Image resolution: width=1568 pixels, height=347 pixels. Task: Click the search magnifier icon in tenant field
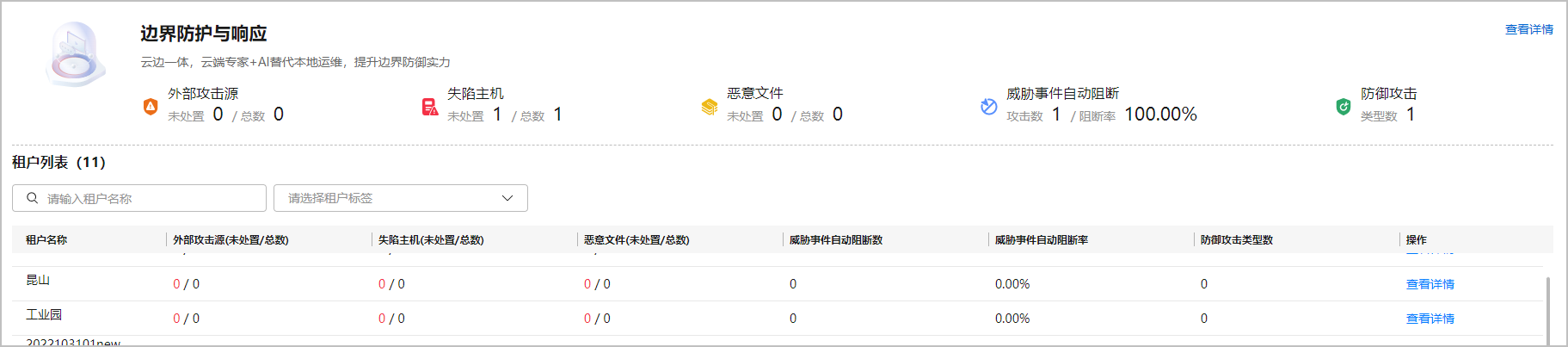coord(33,198)
